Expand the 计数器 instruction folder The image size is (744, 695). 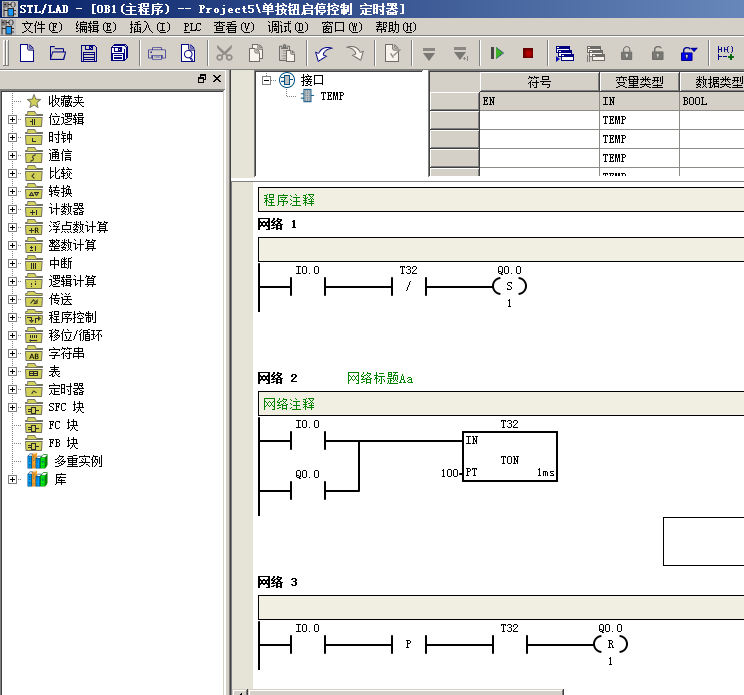coord(13,209)
